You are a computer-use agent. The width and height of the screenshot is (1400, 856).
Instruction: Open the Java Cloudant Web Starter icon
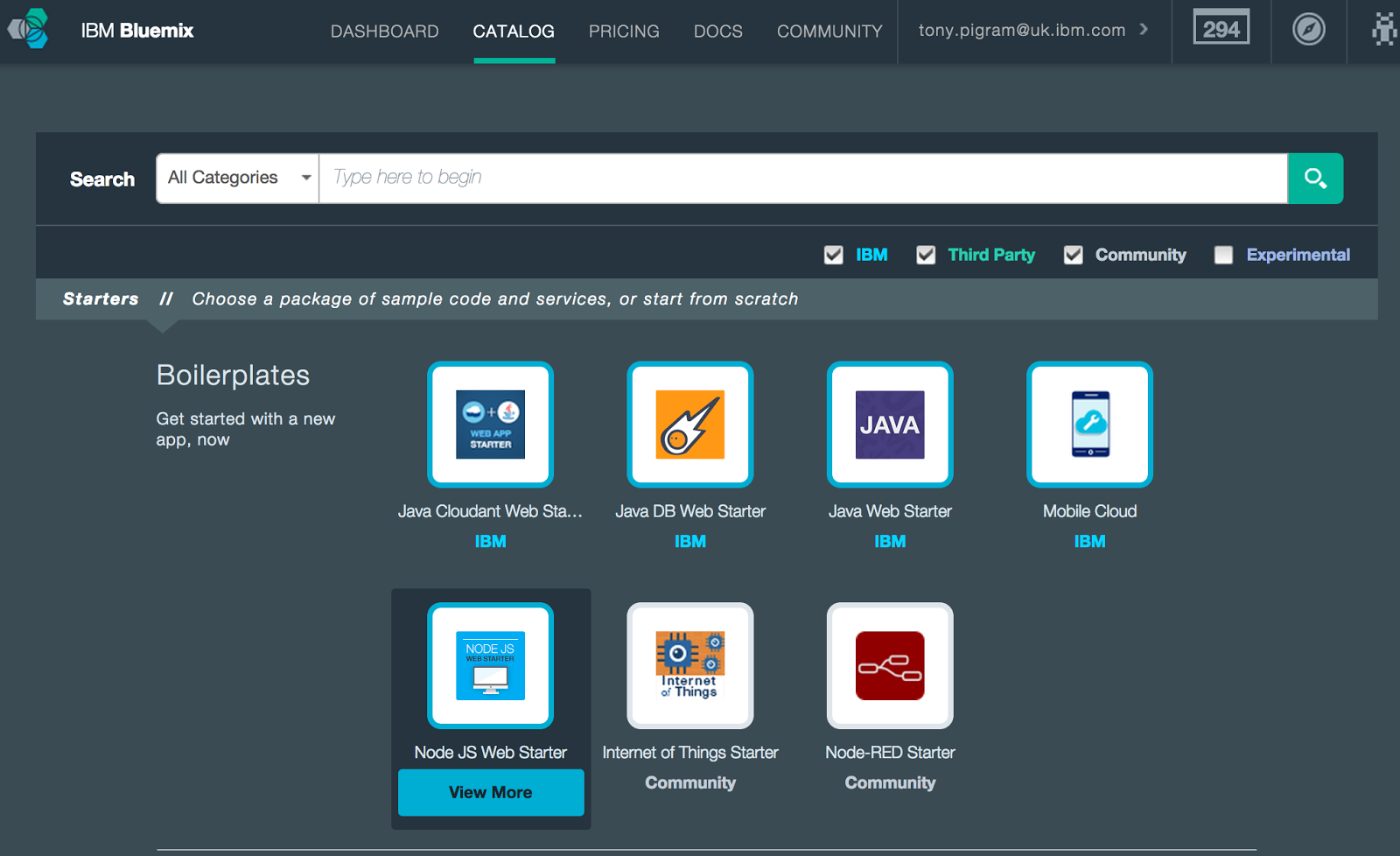[x=490, y=424]
